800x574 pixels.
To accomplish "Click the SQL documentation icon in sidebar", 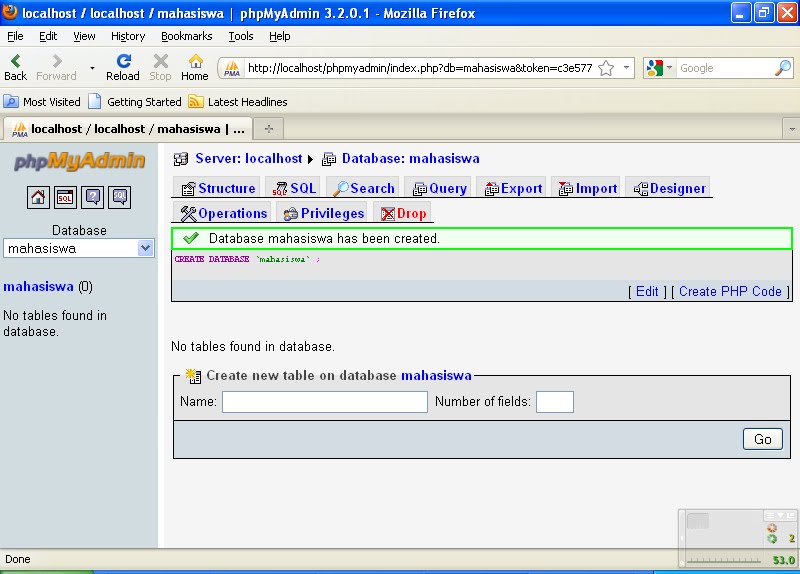I will coord(120,197).
